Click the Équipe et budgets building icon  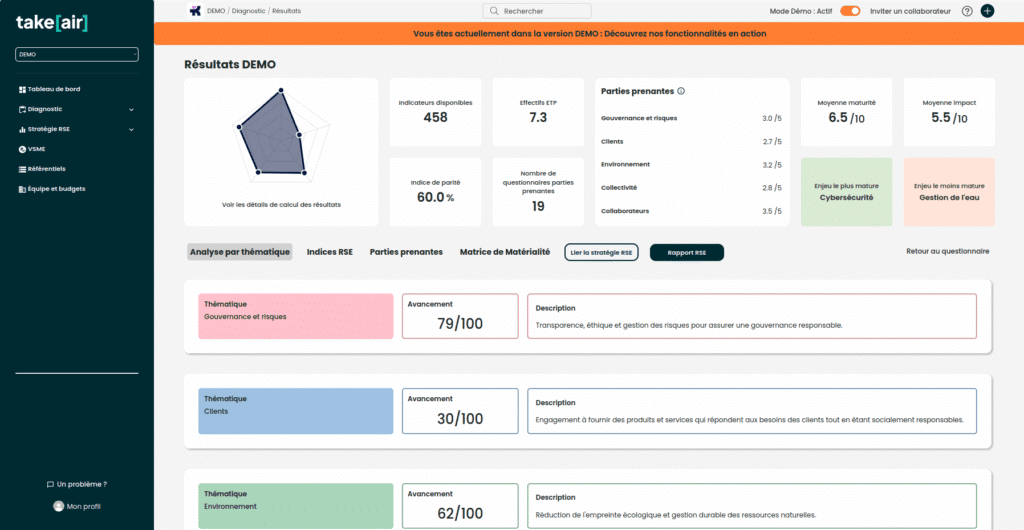click(x=22, y=189)
